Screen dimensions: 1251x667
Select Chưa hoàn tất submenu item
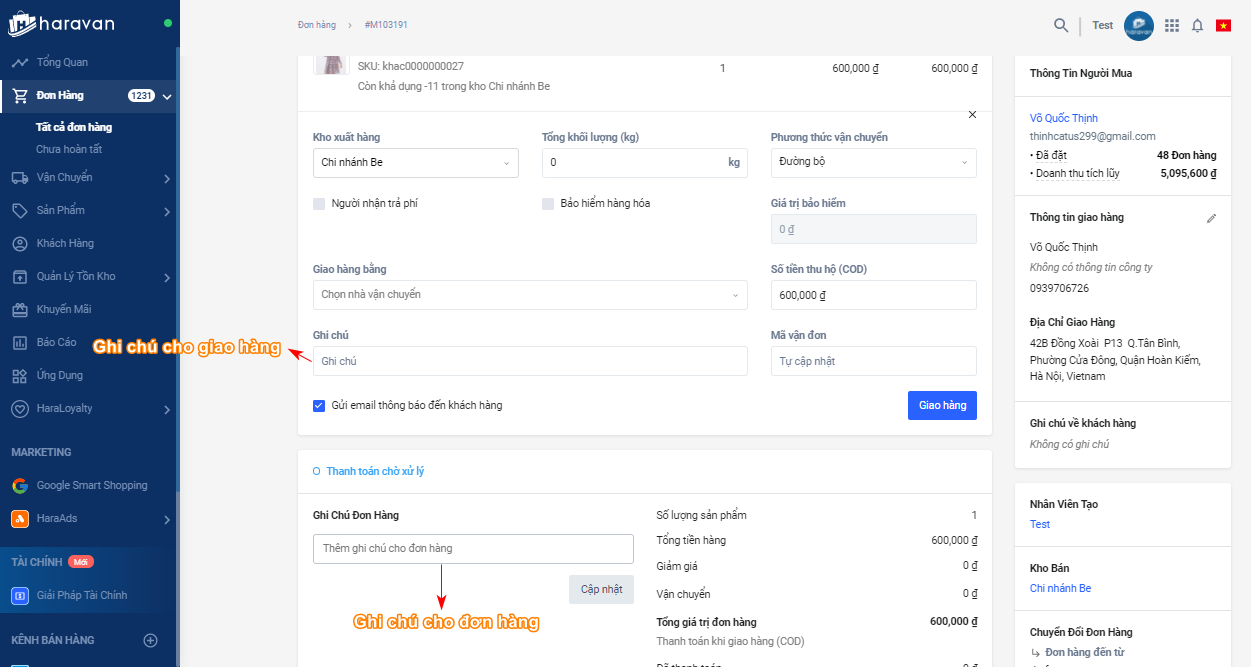coord(69,149)
